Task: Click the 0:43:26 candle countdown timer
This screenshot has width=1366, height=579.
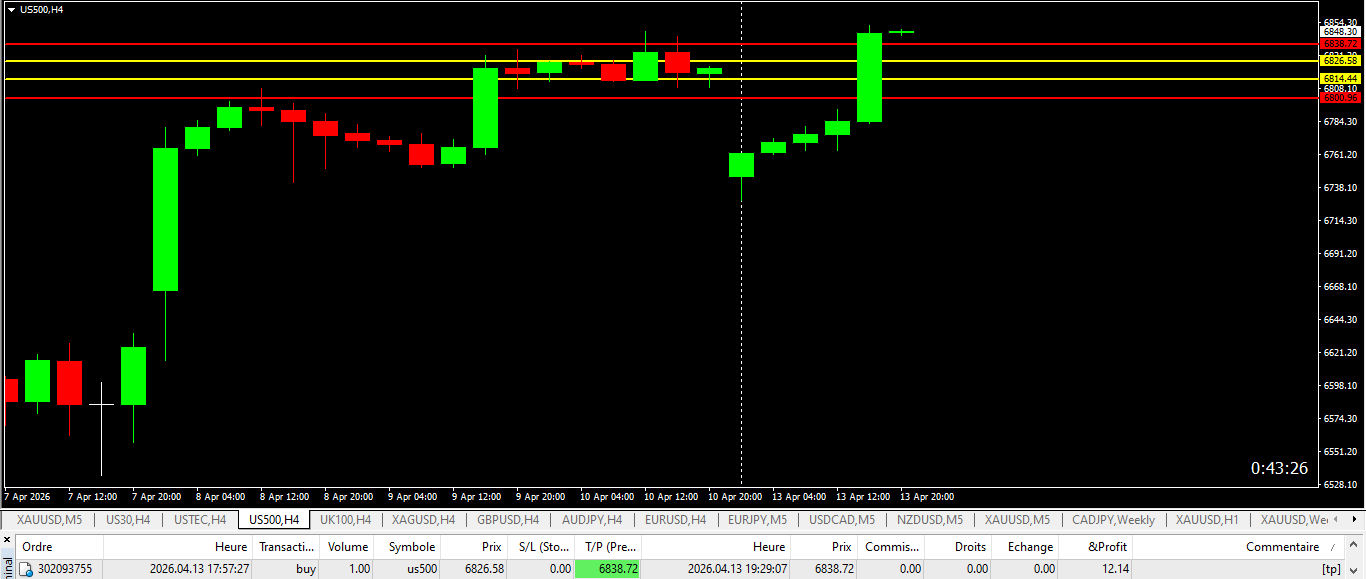Action: pos(1279,468)
